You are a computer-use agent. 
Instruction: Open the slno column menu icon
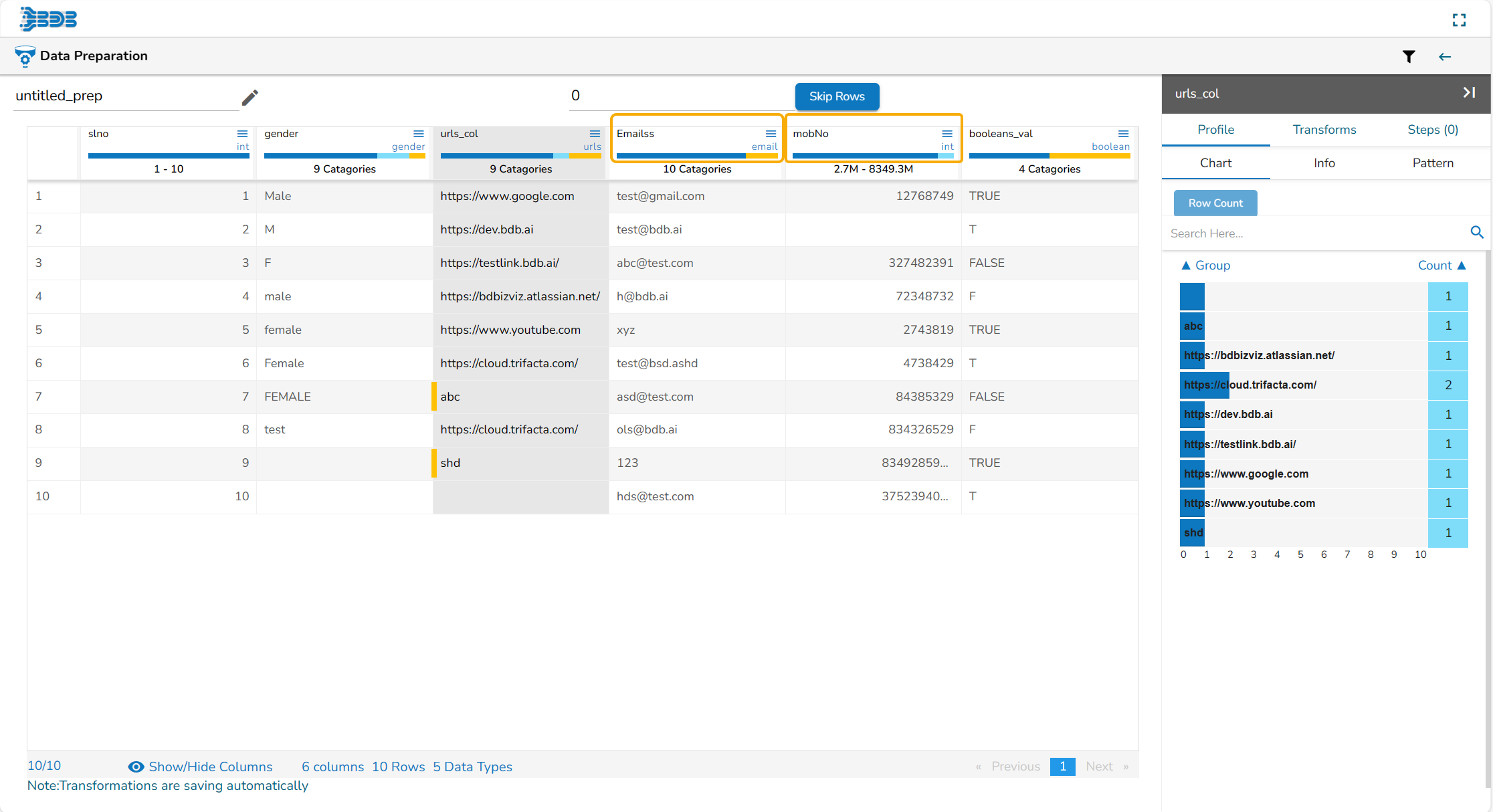242,134
